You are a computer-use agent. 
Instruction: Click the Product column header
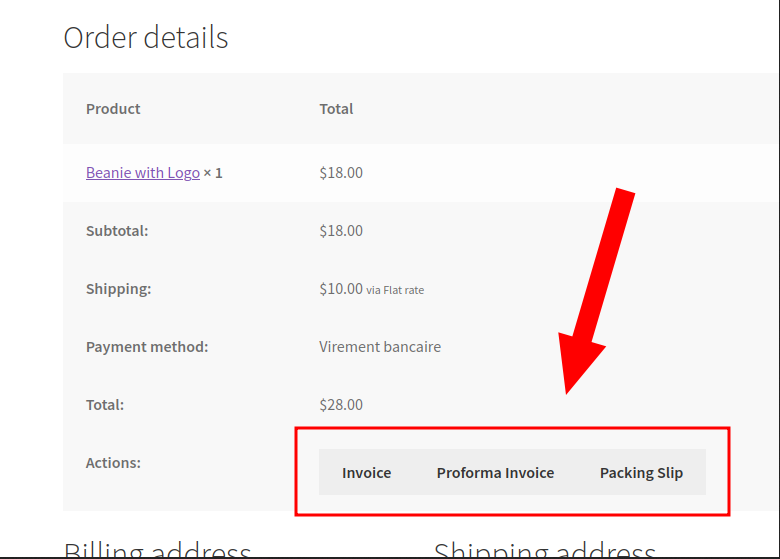tap(113, 108)
